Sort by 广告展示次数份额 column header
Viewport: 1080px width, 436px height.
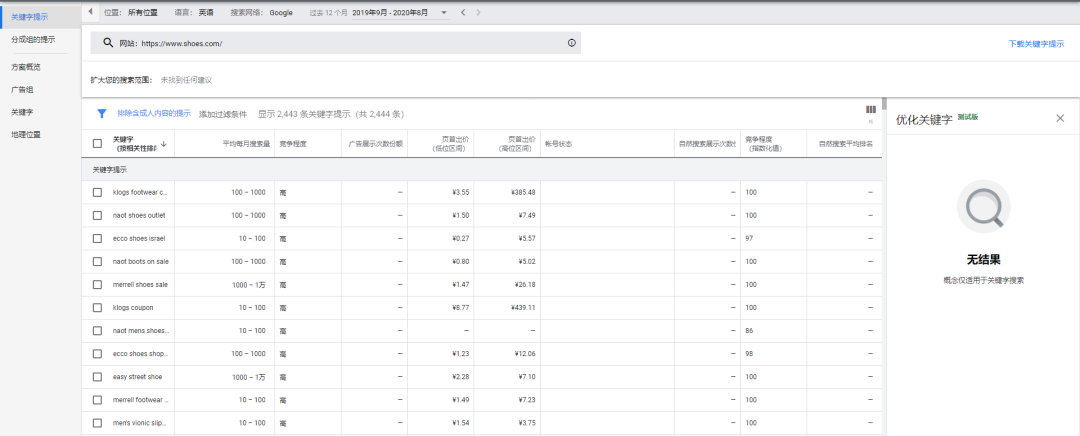coord(375,144)
